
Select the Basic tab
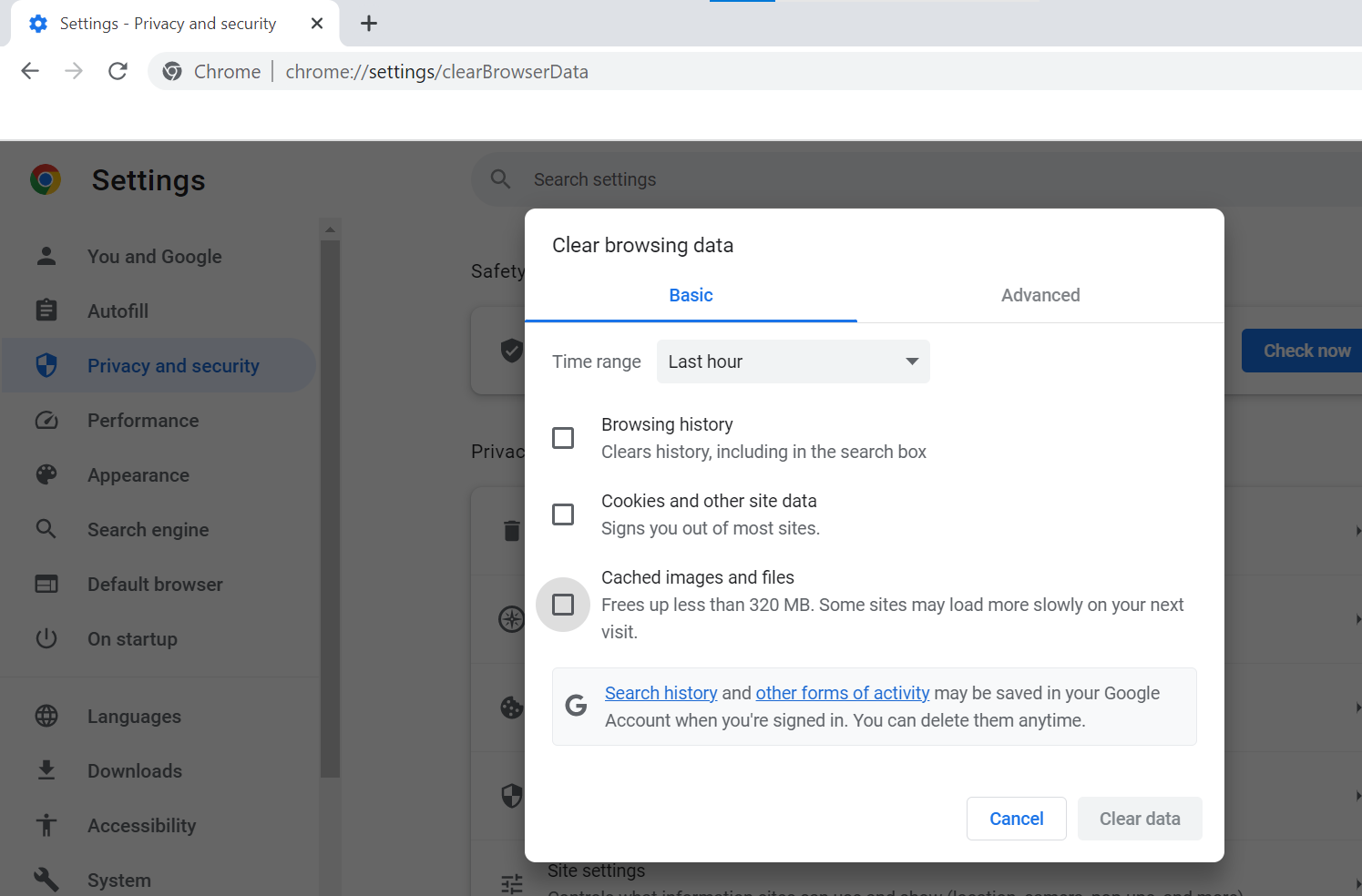point(691,295)
